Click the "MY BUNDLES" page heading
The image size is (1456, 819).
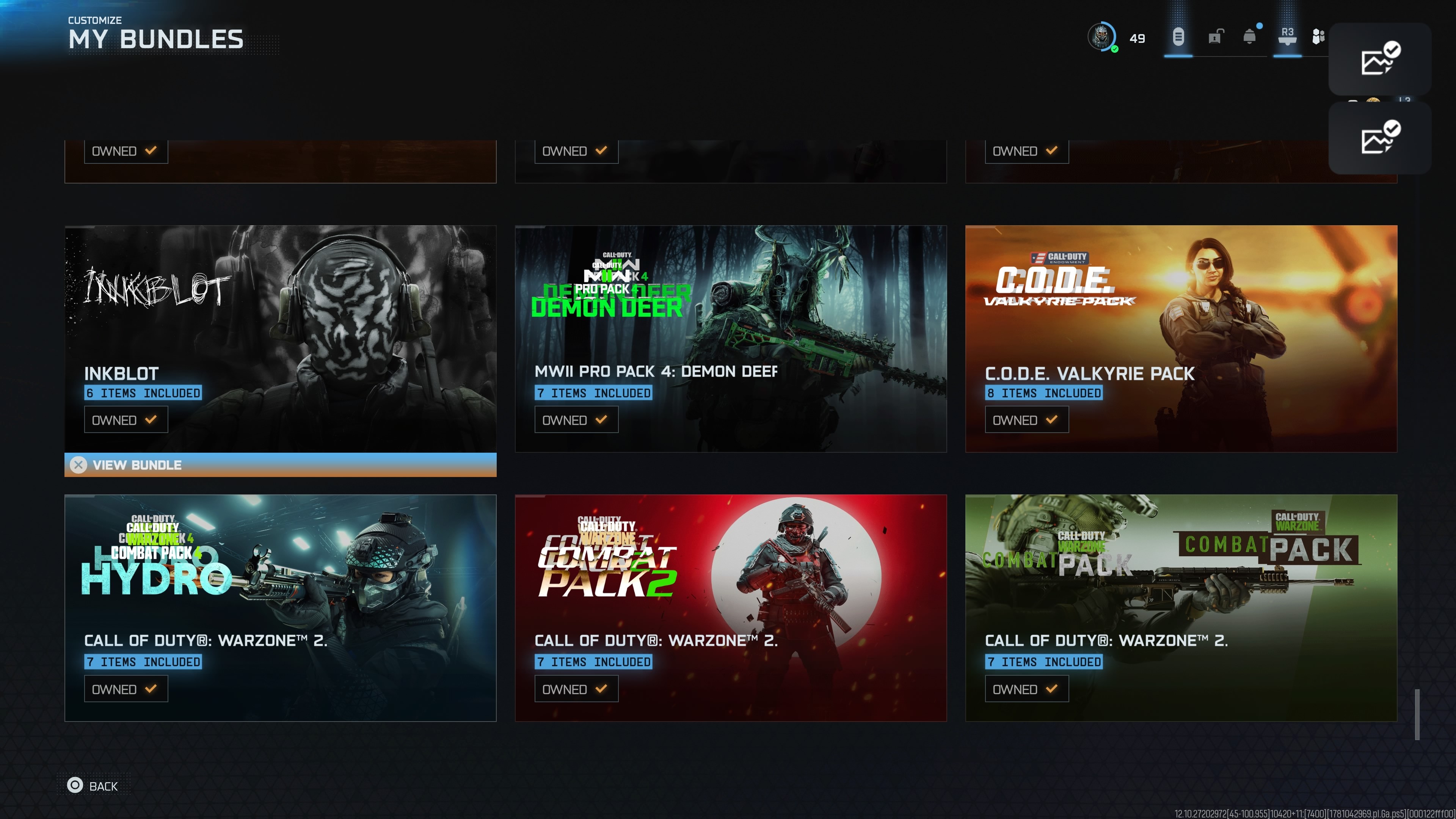click(x=156, y=39)
